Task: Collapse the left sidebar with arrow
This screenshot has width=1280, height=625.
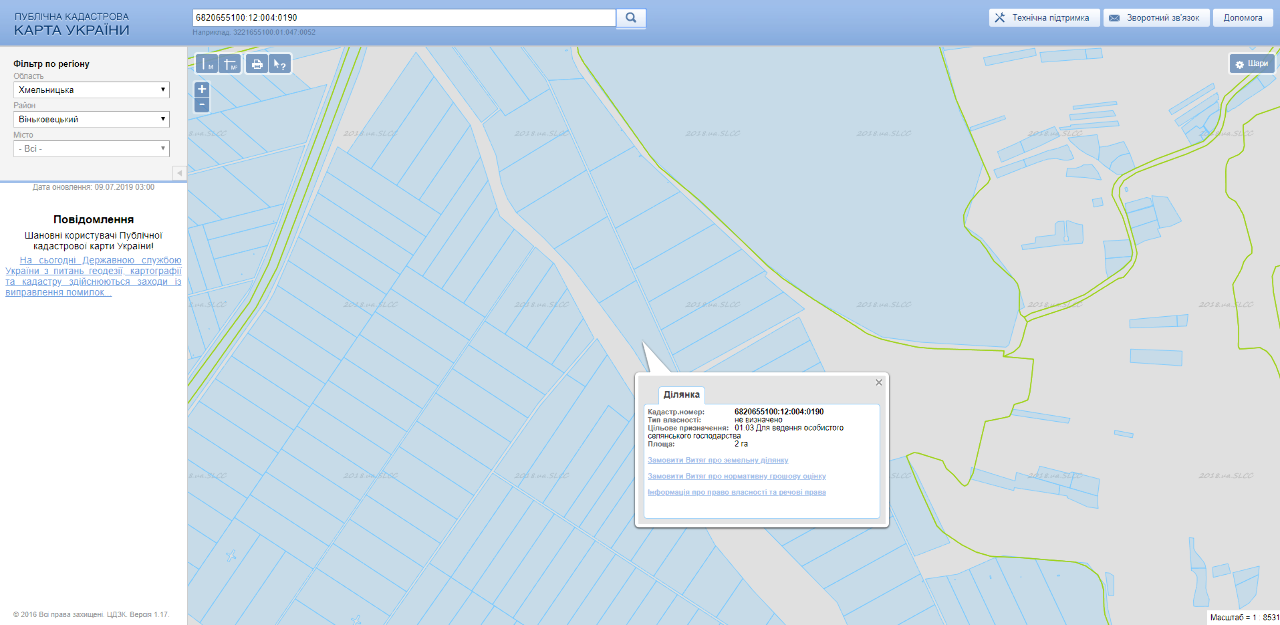Action: (x=180, y=173)
